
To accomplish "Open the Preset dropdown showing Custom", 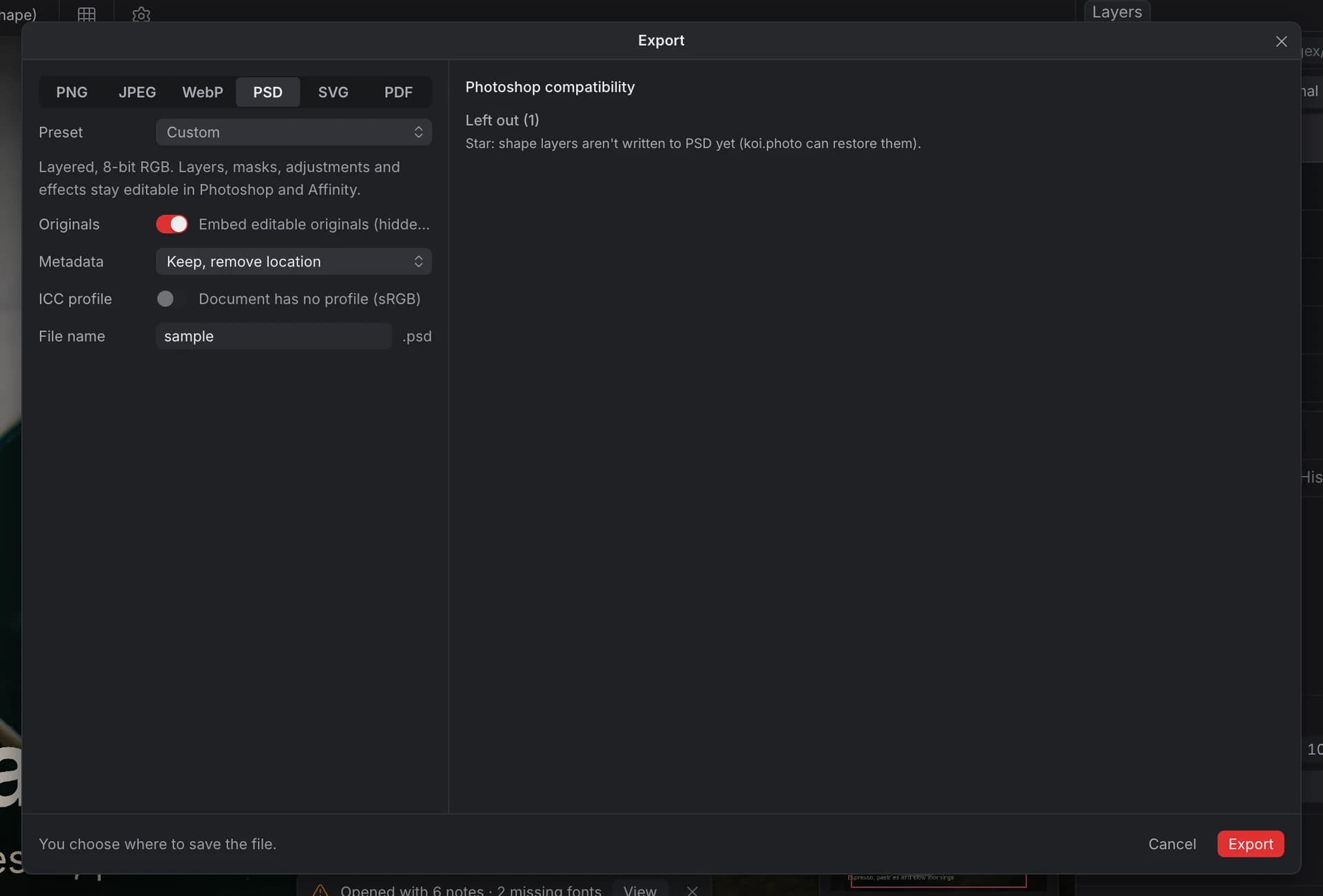I will click(294, 132).
